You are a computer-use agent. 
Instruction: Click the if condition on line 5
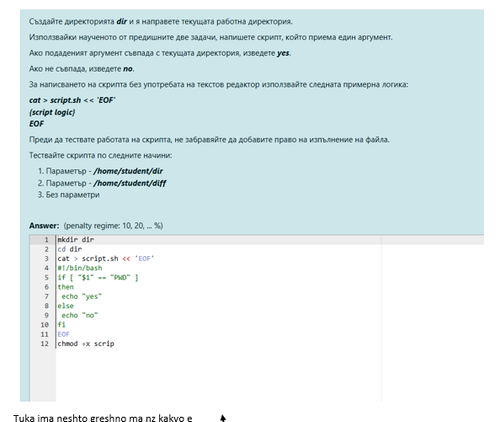98,277
